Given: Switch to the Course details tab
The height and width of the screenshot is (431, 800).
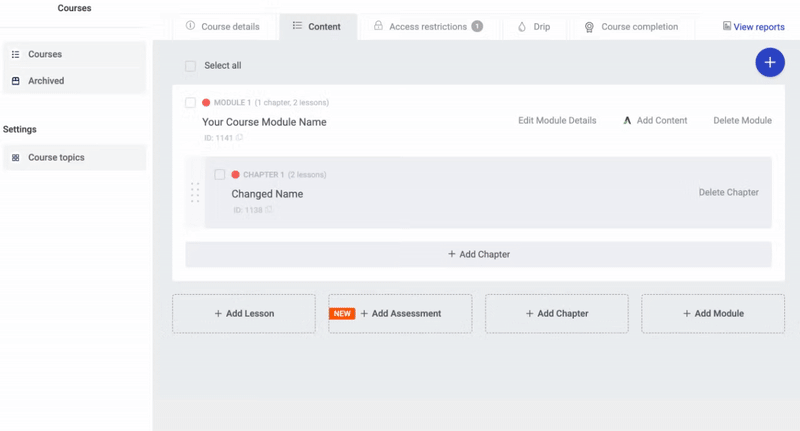Looking at the screenshot, I should [223, 27].
